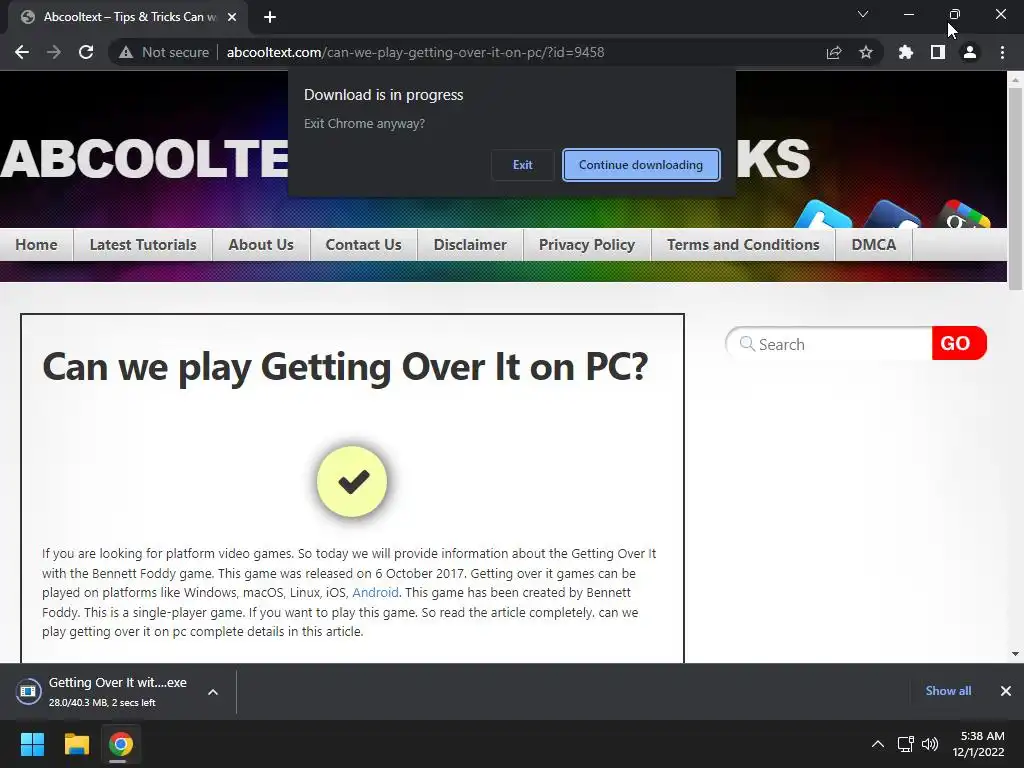Click the address bar URL

pos(415,52)
